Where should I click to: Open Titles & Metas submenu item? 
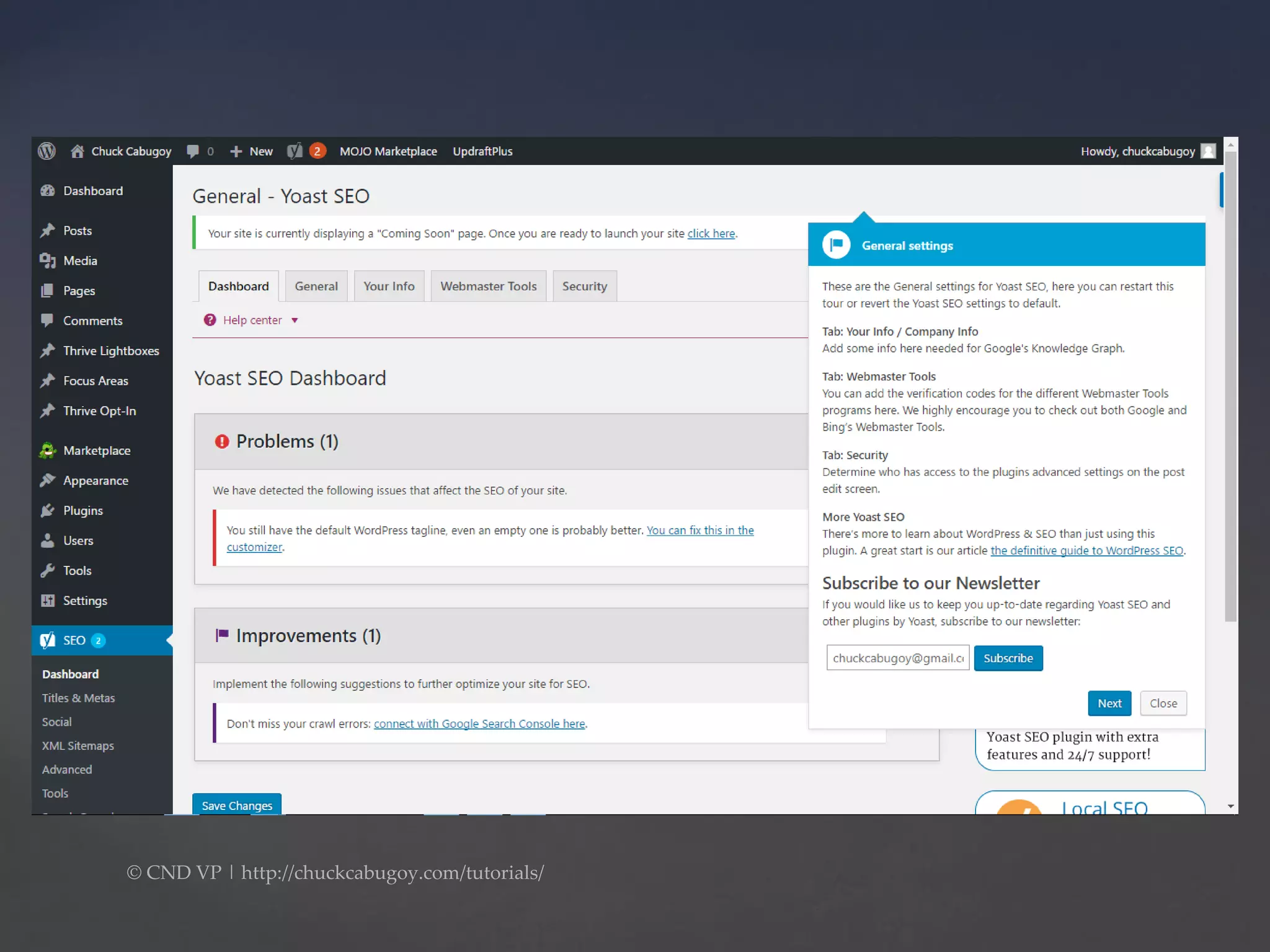78,698
